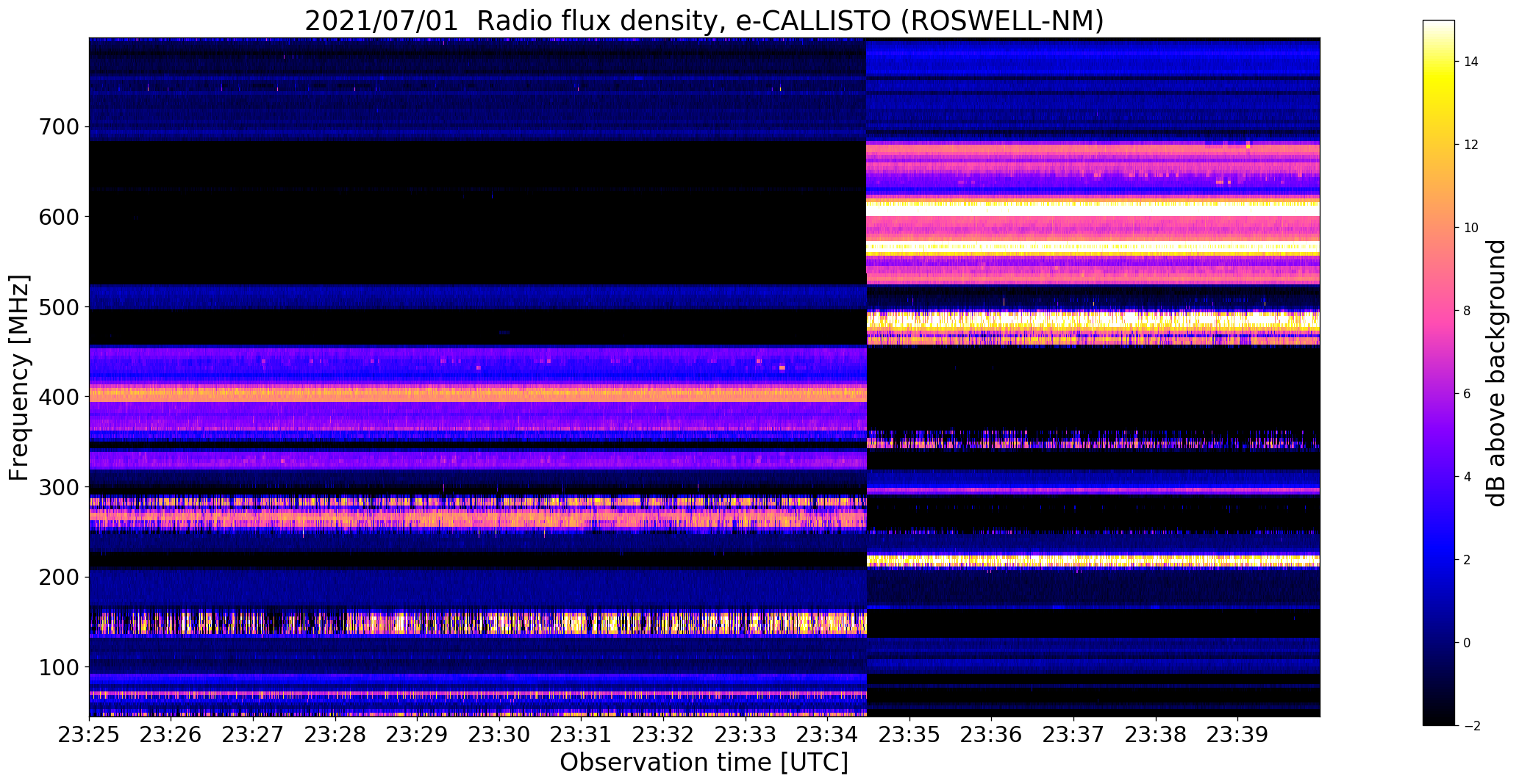Click the 'Observation time [UTC]' axis label
1519x784 pixels.
[704, 762]
